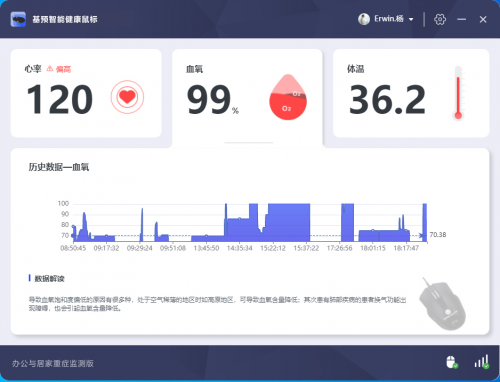Click the chart point at 14:35:34
Screen dimensions: 500x382
tap(240, 219)
